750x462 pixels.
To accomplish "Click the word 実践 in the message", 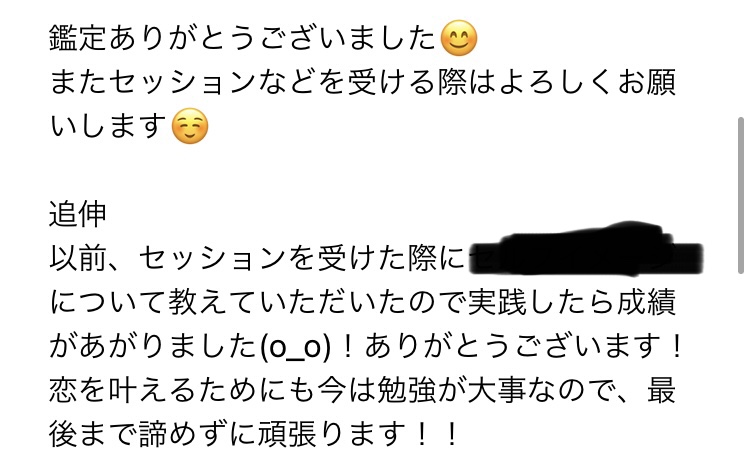I will 497,303.
